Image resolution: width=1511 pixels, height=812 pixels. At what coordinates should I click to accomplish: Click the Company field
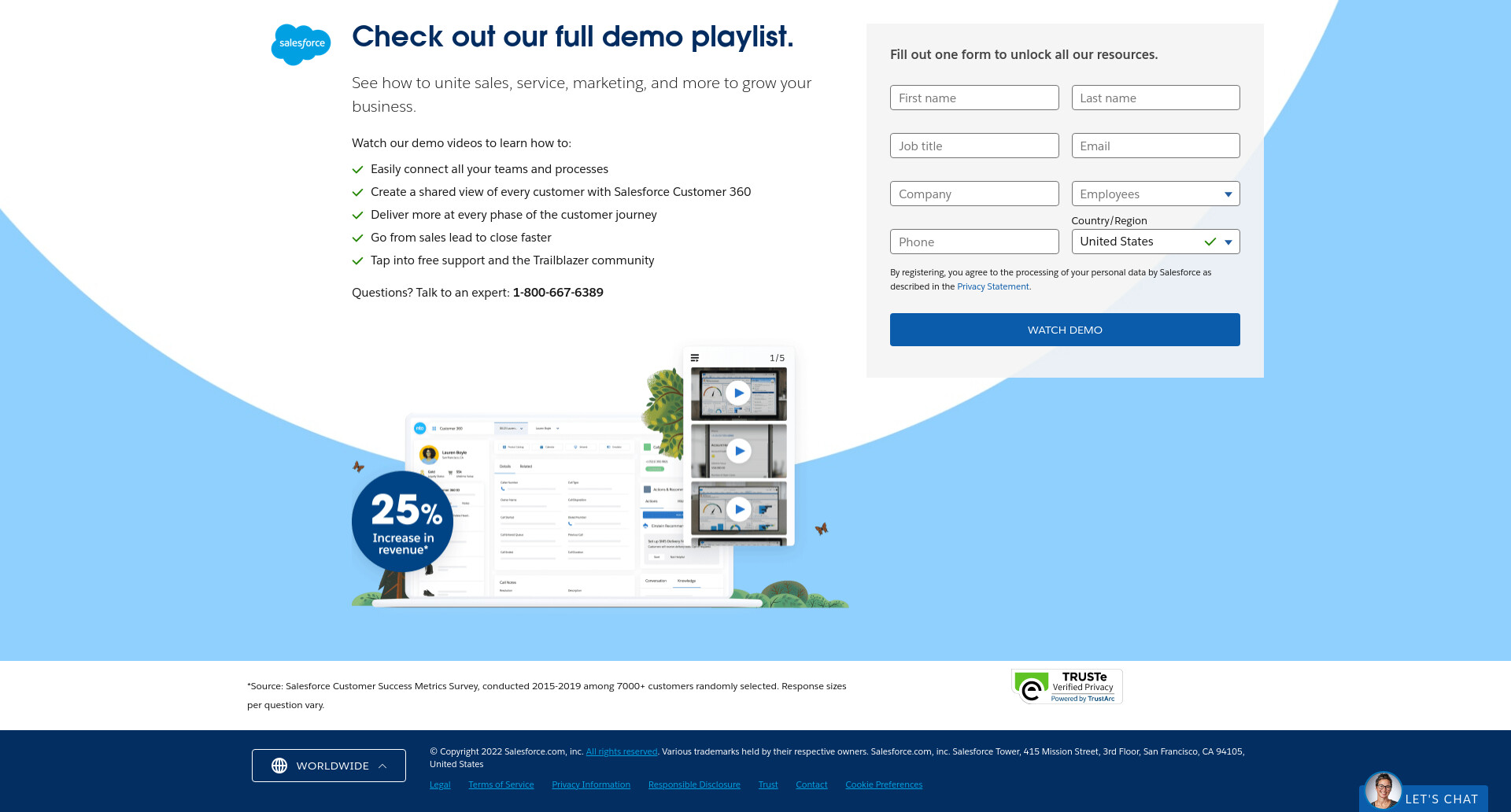[x=974, y=194]
